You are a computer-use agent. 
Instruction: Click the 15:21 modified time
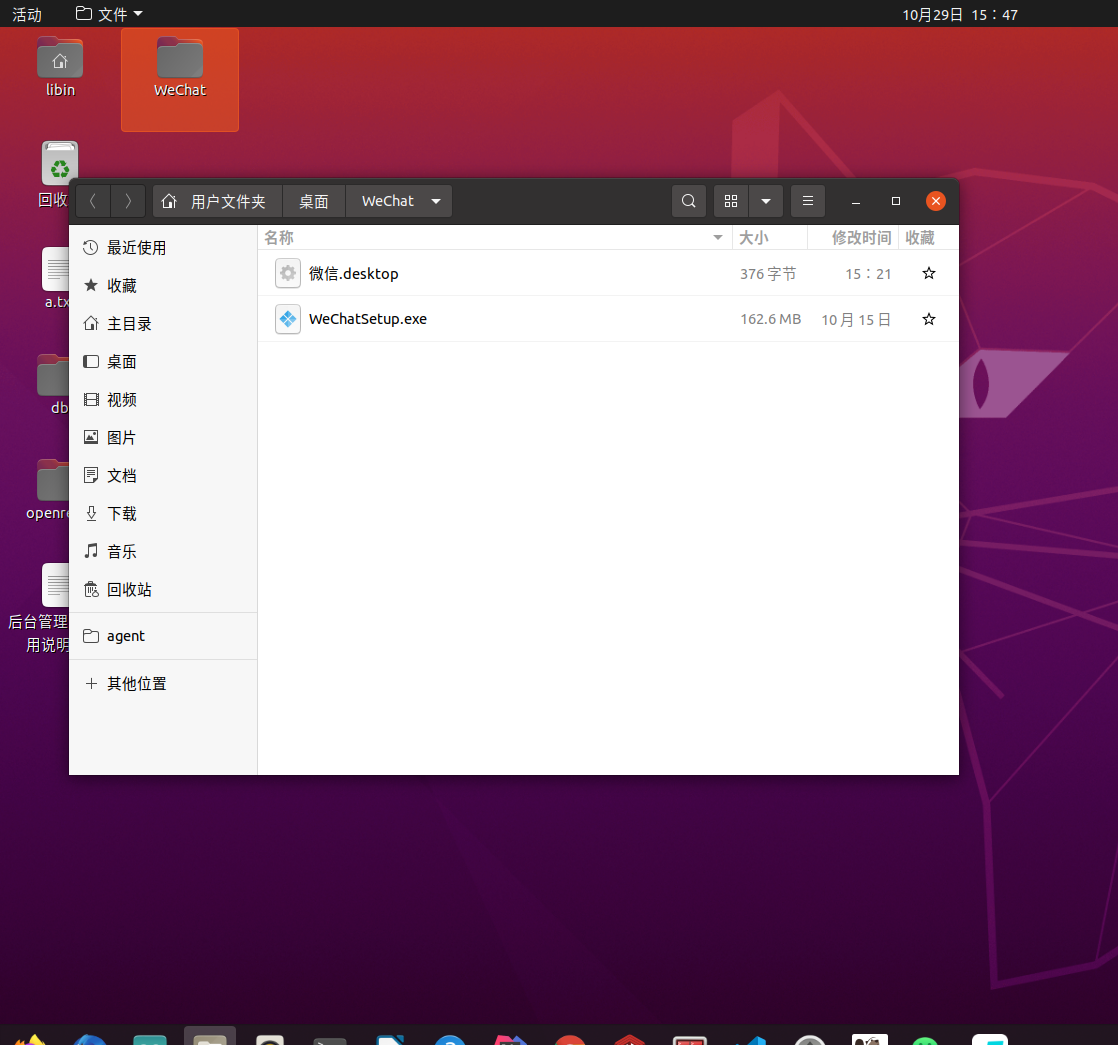coord(868,274)
